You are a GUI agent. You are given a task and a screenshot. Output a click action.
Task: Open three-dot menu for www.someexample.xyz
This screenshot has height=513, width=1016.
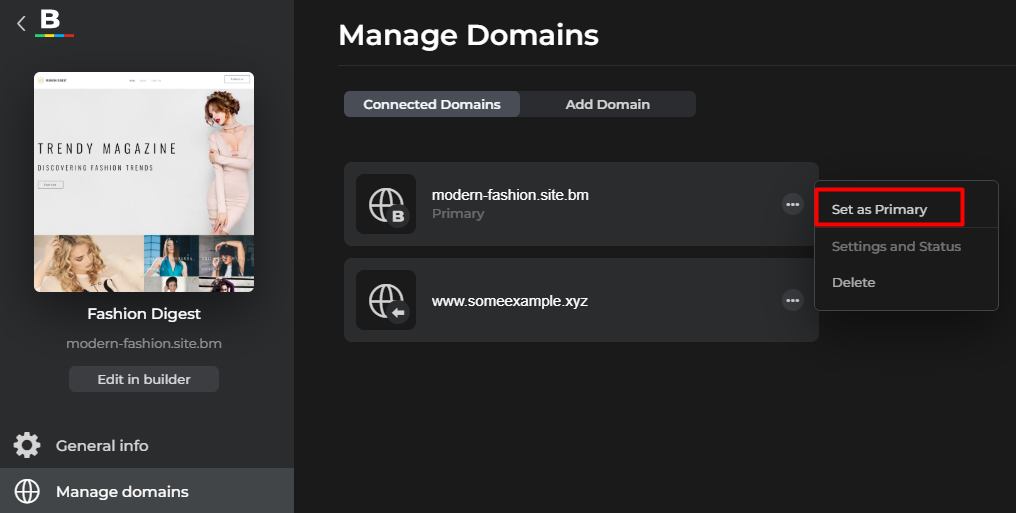click(x=792, y=301)
